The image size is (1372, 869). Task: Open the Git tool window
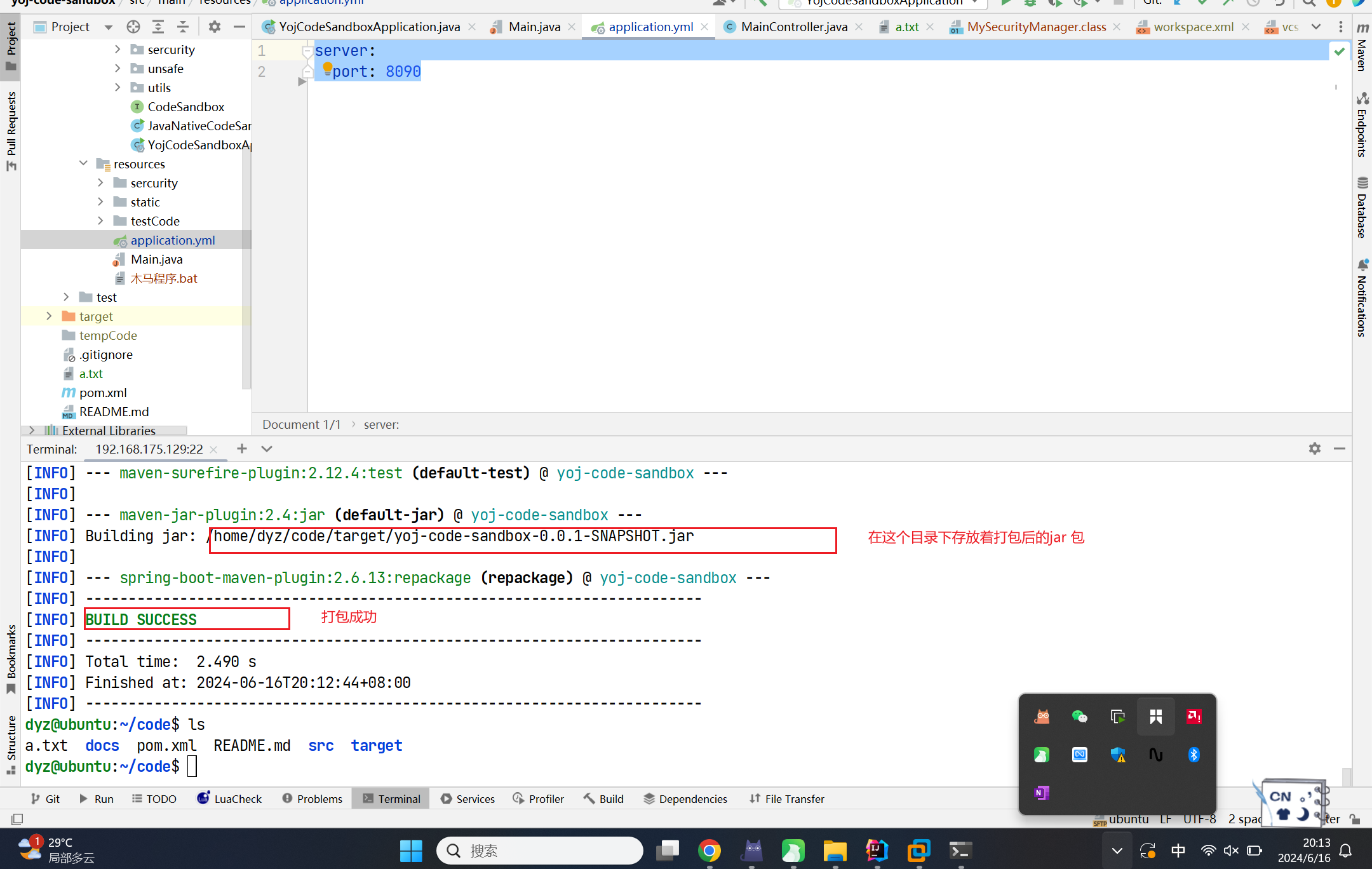pyautogui.click(x=45, y=798)
